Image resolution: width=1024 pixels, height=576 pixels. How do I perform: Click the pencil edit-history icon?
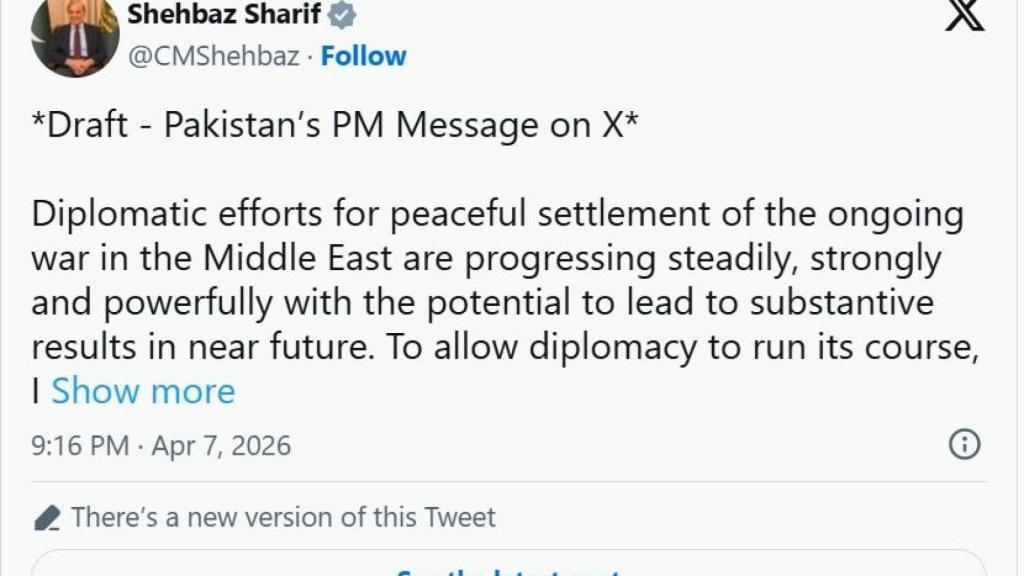click(46, 518)
